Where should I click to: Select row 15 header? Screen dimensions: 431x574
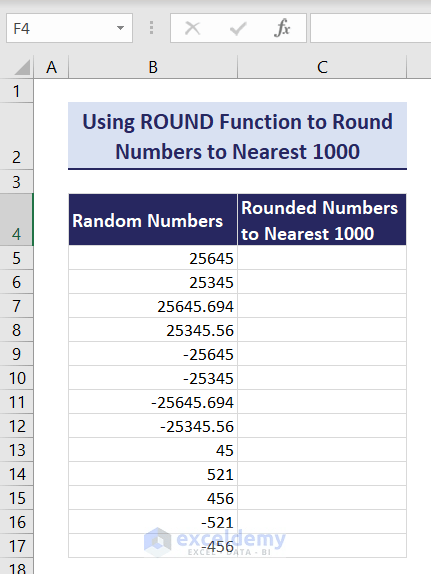click(16, 498)
